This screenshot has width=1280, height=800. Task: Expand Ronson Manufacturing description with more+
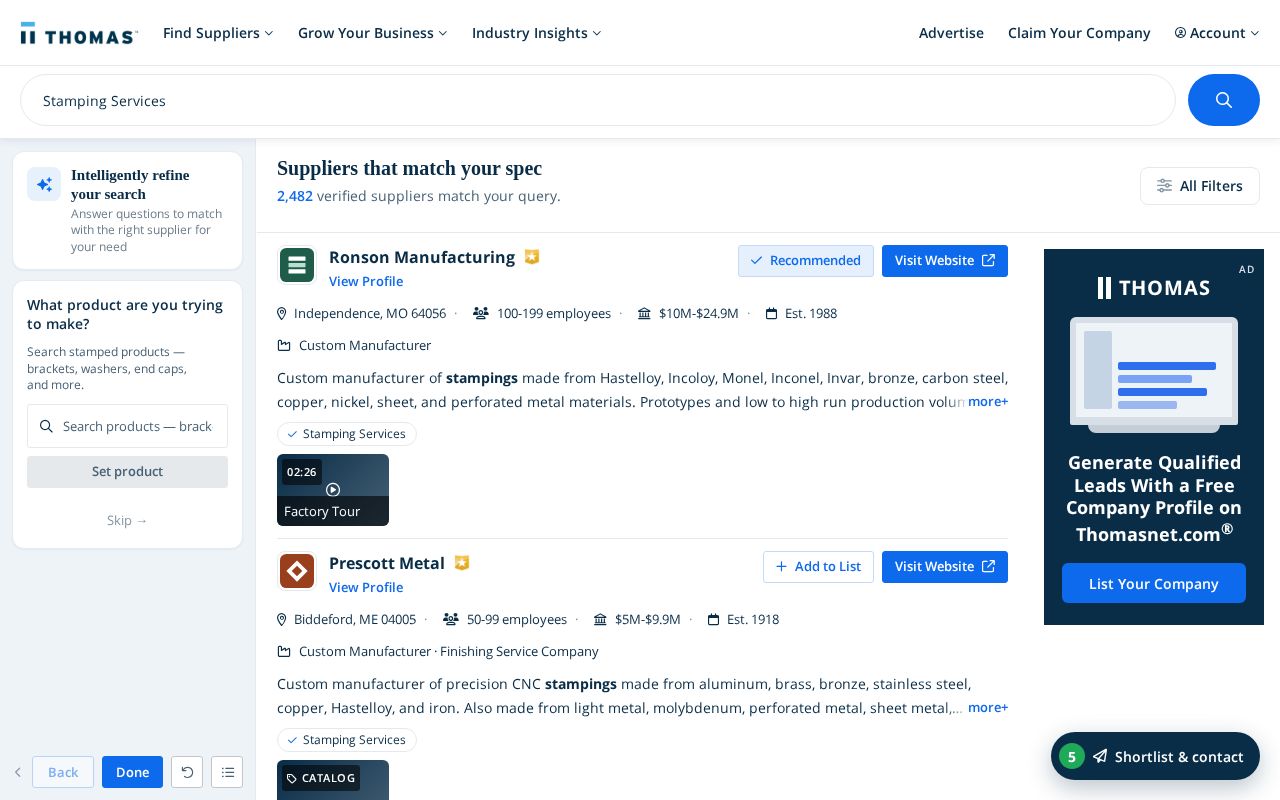[988, 401]
